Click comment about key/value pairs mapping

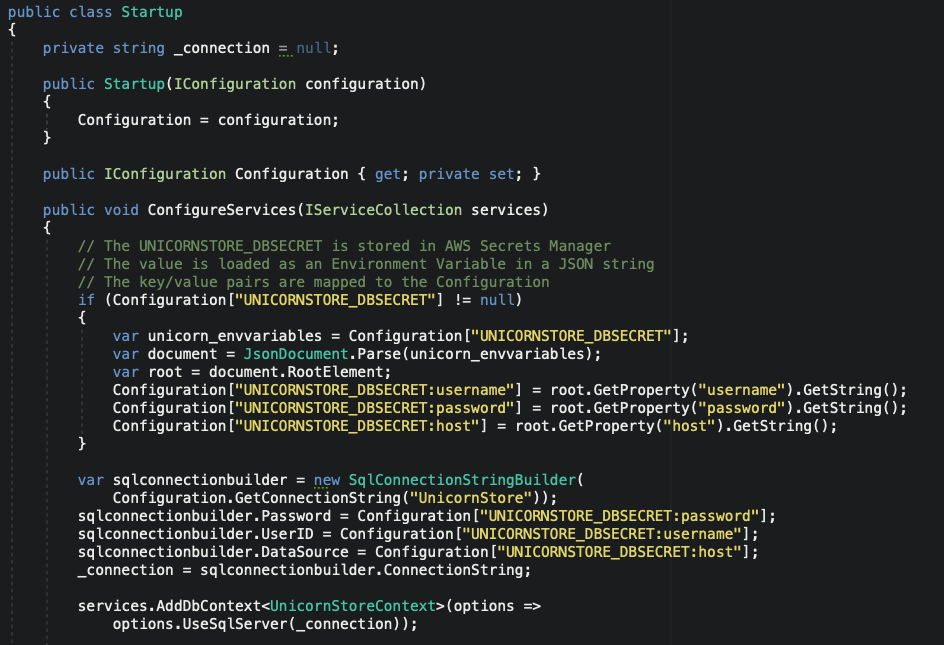pos(314,282)
